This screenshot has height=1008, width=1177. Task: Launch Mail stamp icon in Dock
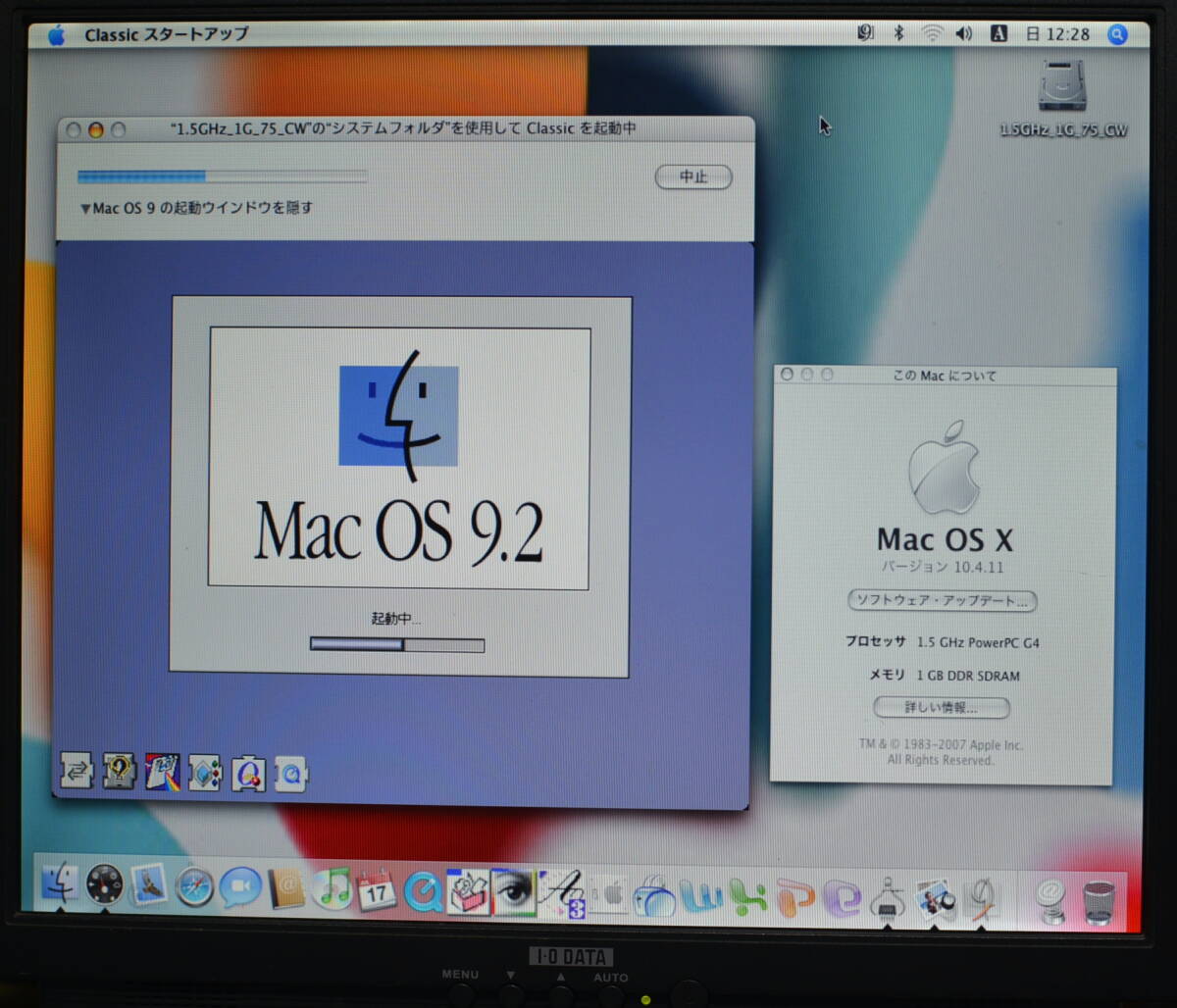(149, 885)
